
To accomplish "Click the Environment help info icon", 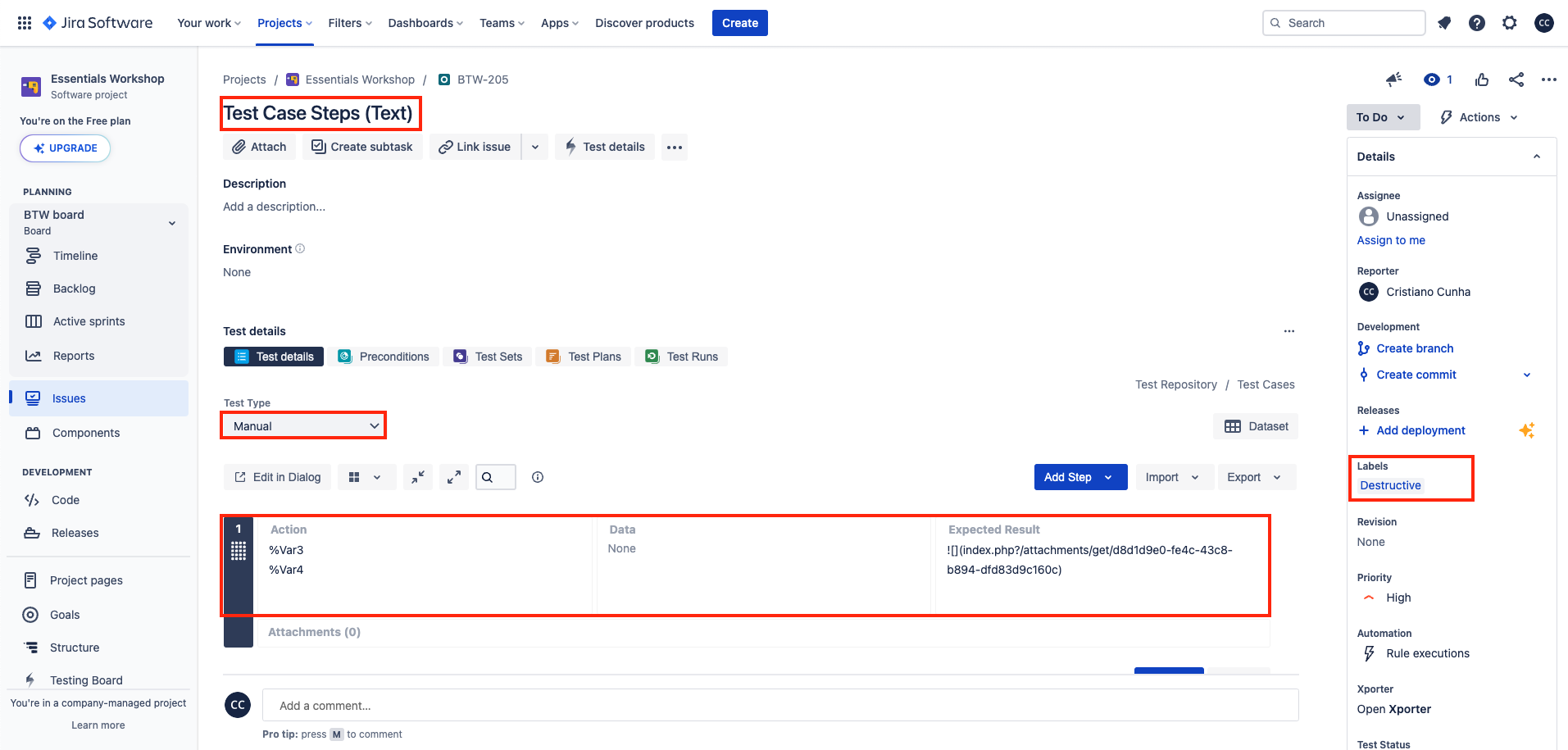I will 300,249.
